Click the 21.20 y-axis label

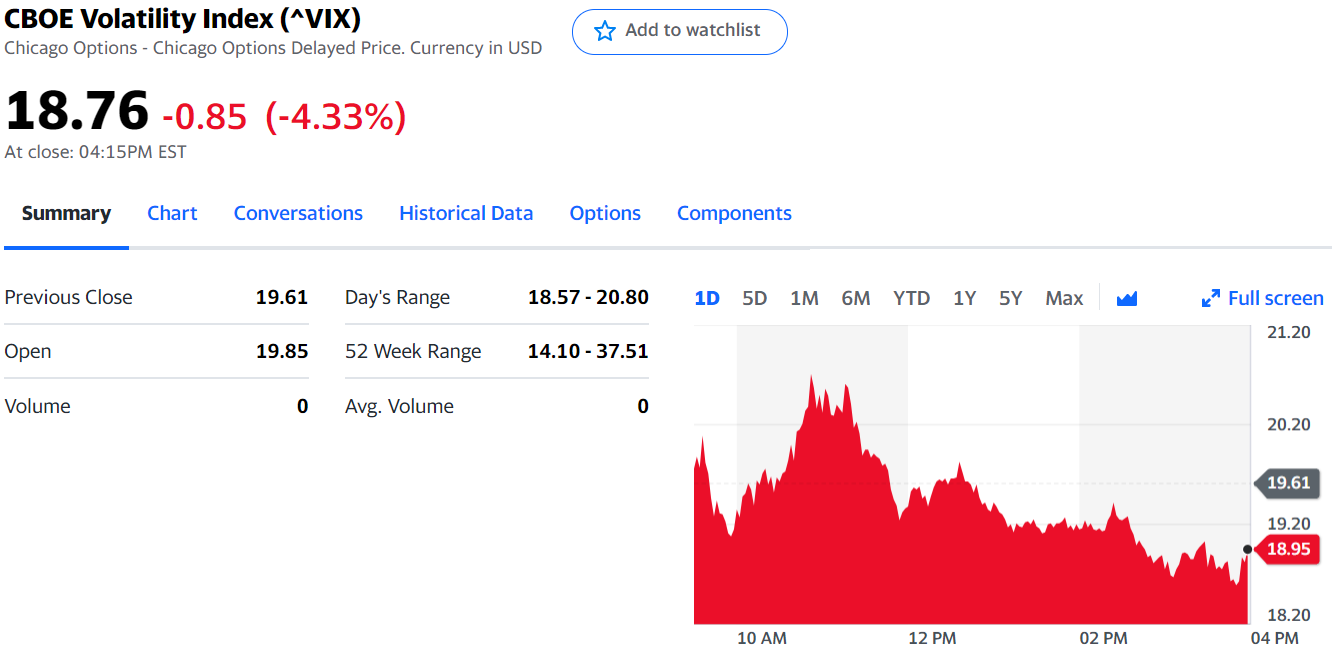[x=1289, y=332]
